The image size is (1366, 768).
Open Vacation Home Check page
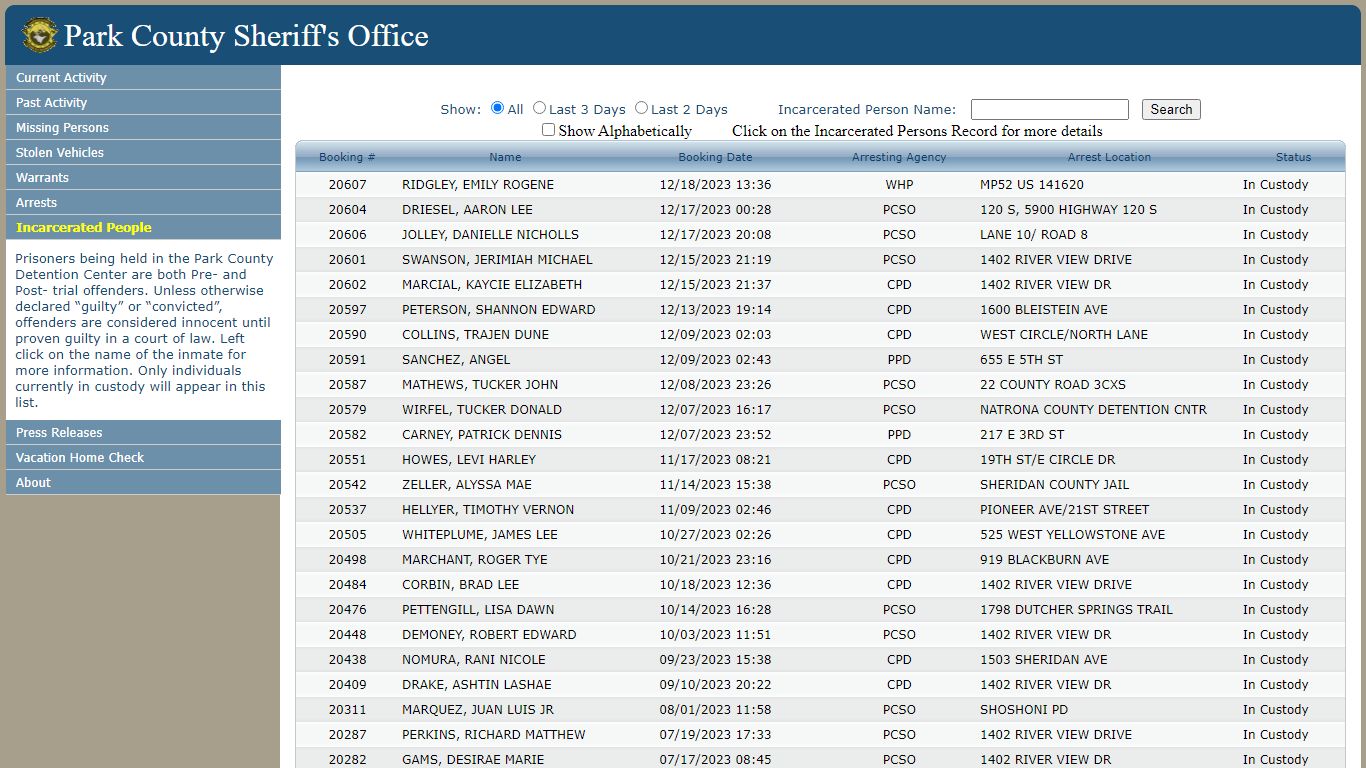143,458
